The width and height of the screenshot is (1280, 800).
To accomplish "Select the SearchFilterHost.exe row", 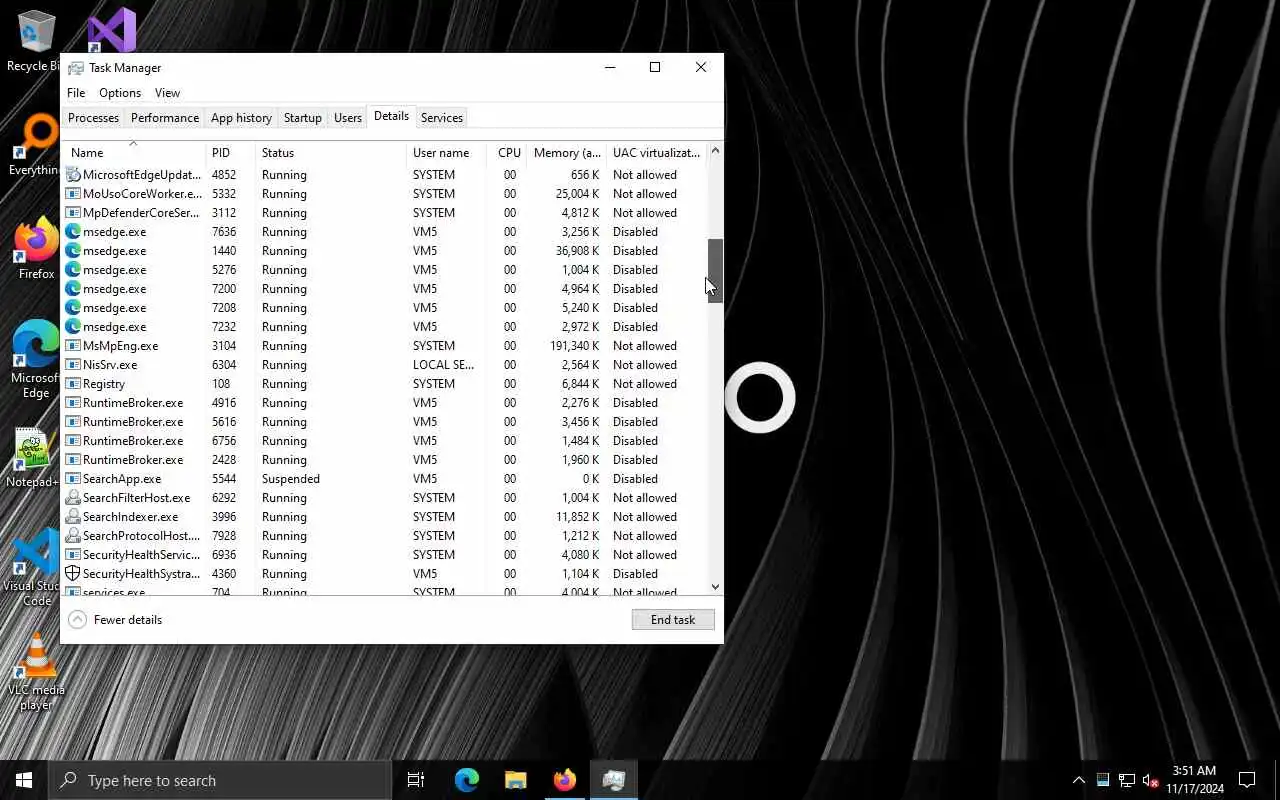I will pyautogui.click(x=385, y=498).
